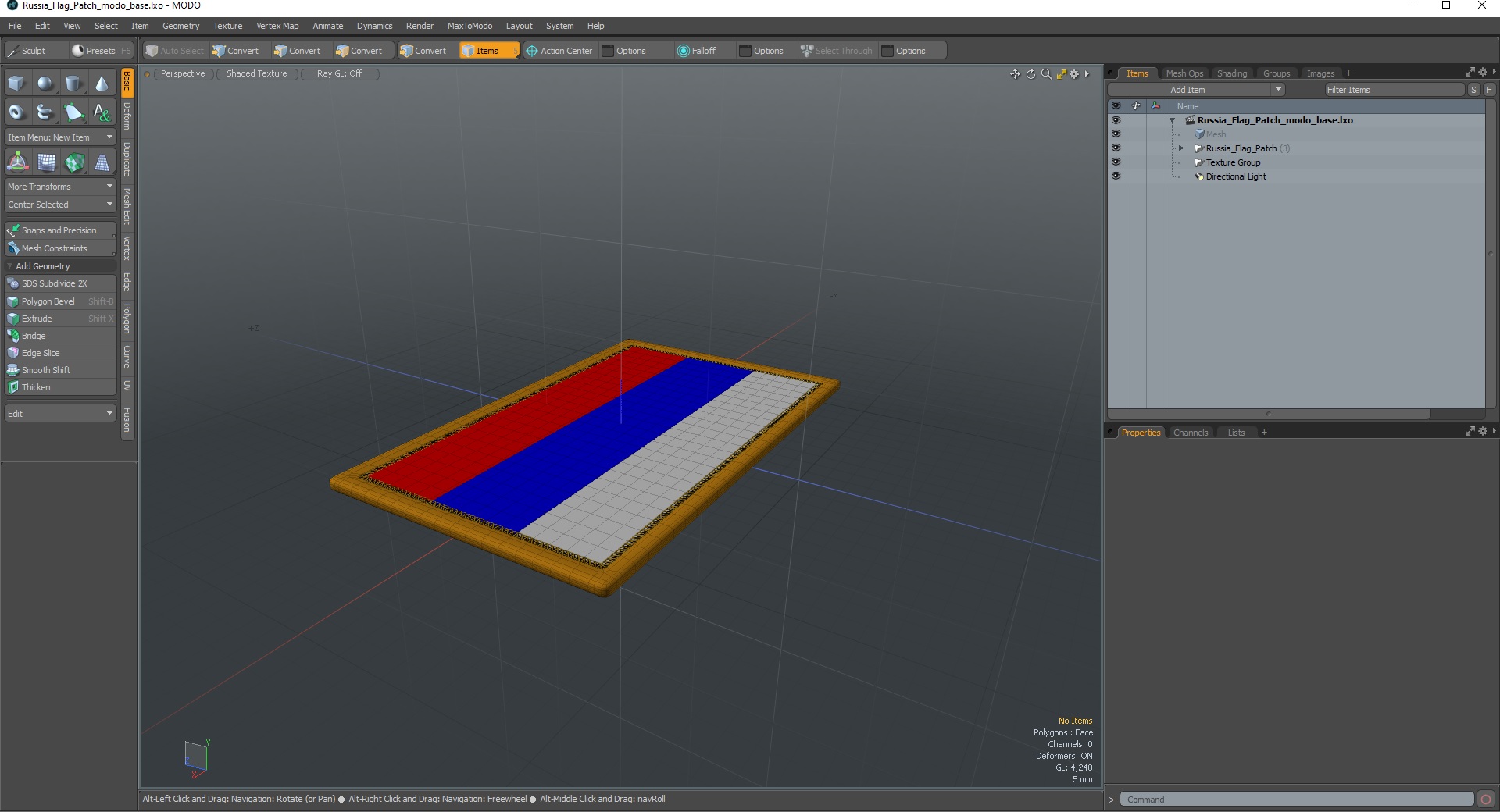Open the More Transforms dropdown

coord(60,187)
